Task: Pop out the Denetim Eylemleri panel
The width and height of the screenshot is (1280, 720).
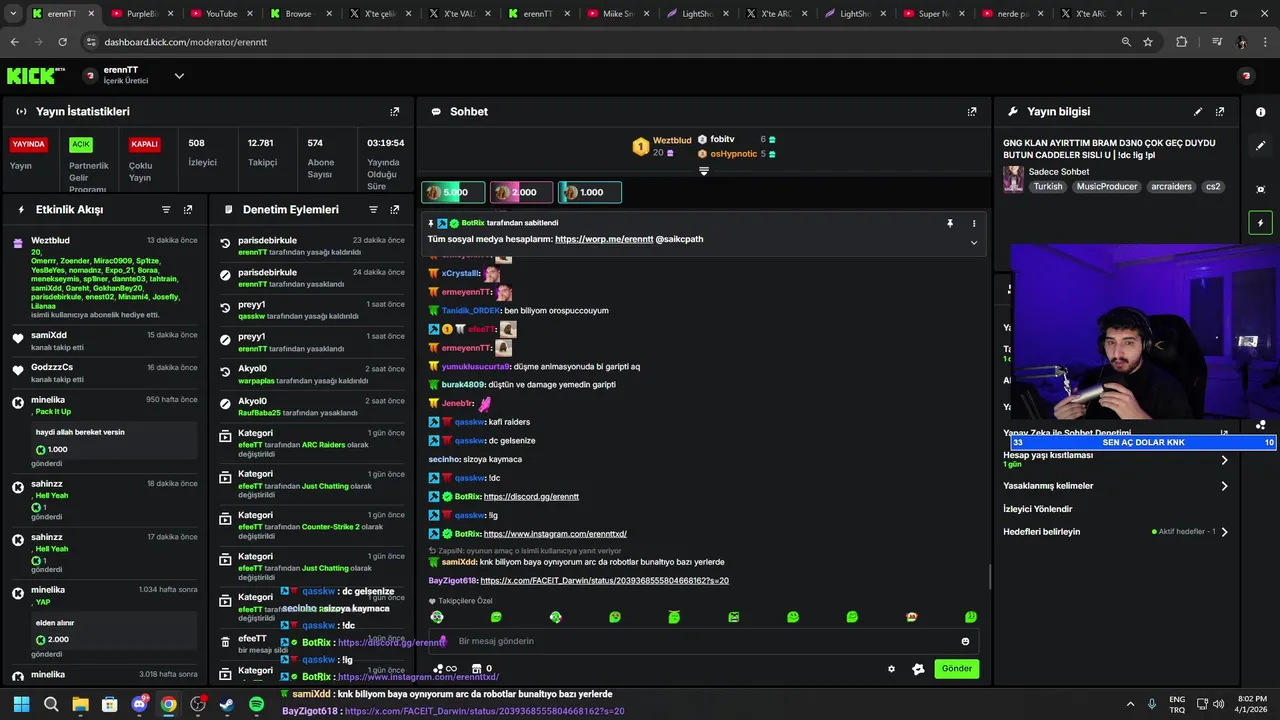Action: [x=395, y=210]
